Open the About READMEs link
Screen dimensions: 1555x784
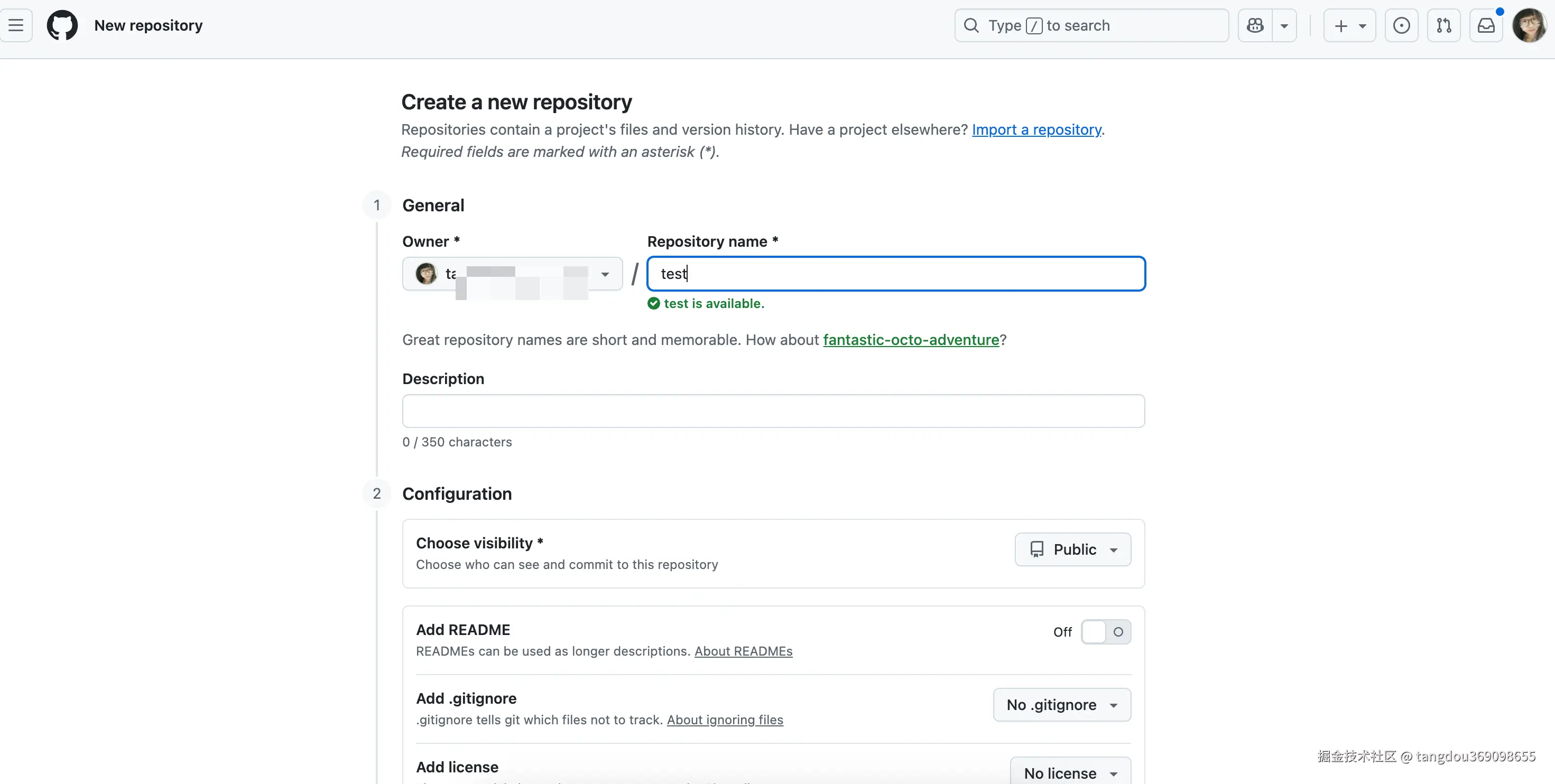pos(743,651)
